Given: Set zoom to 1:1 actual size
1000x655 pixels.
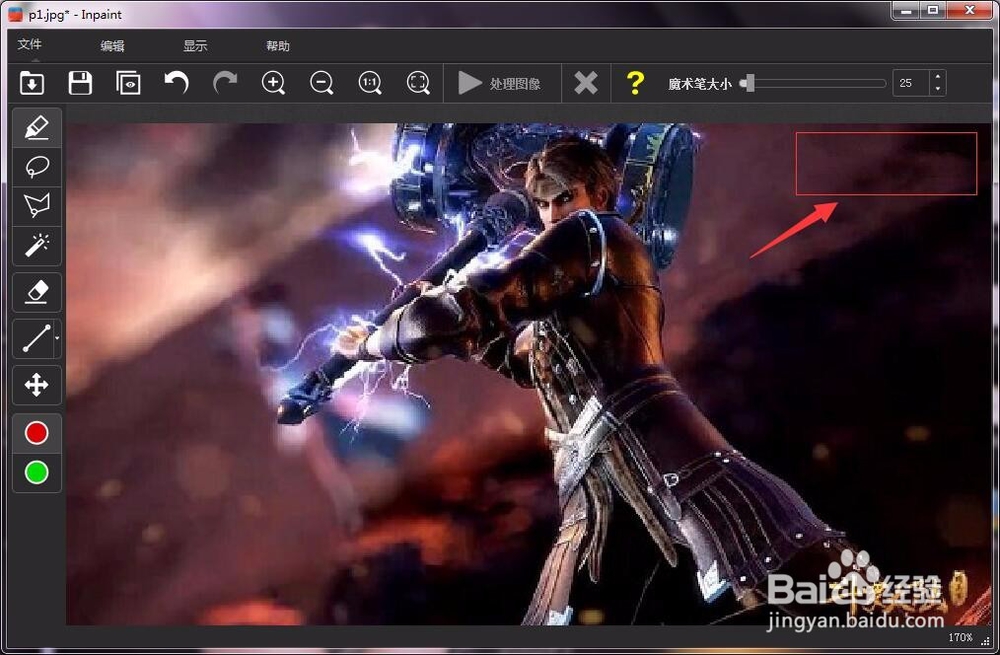Looking at the screenshot, I should pyautogui.click(x=370, y=83).
